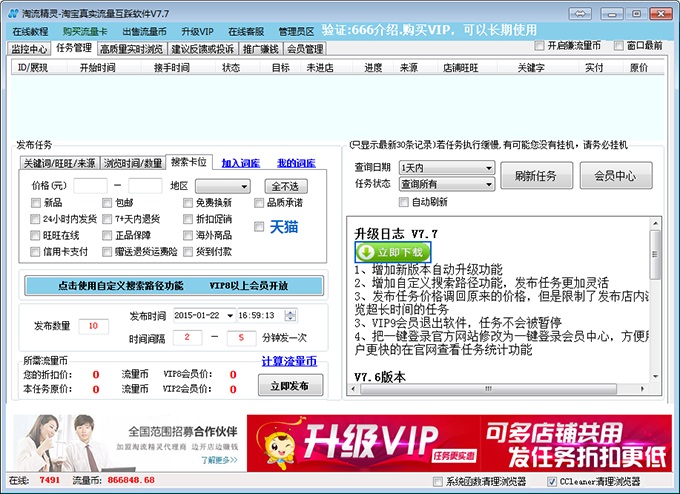Open the 会员中心 button
Viewport: 680px width, 494px height.
tap(616, 176)
